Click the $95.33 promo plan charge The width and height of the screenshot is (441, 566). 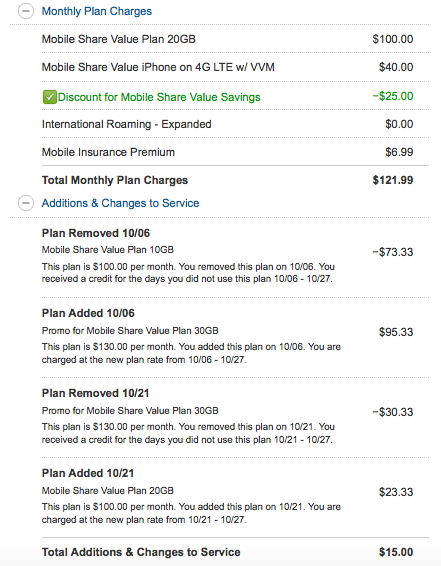pos(396,332)
